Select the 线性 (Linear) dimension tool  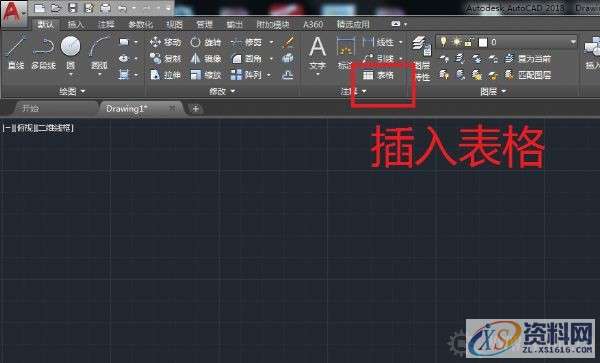(x=379, y=42)
